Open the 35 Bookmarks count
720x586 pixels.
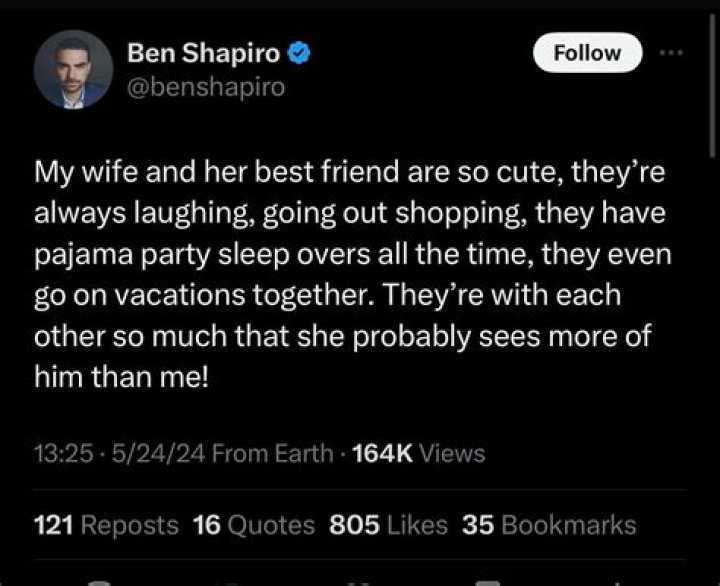(x=549, y=524)
